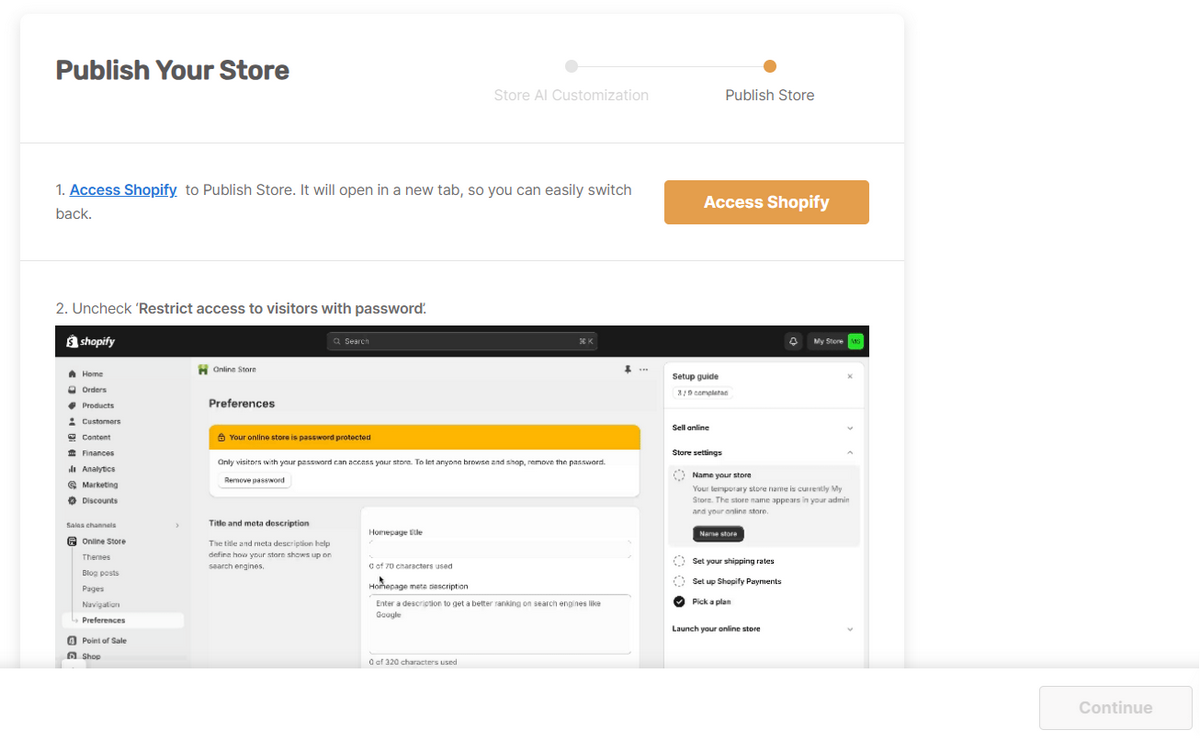Click the Shopify logo in the tutorial image

click(x=91, y=341)
